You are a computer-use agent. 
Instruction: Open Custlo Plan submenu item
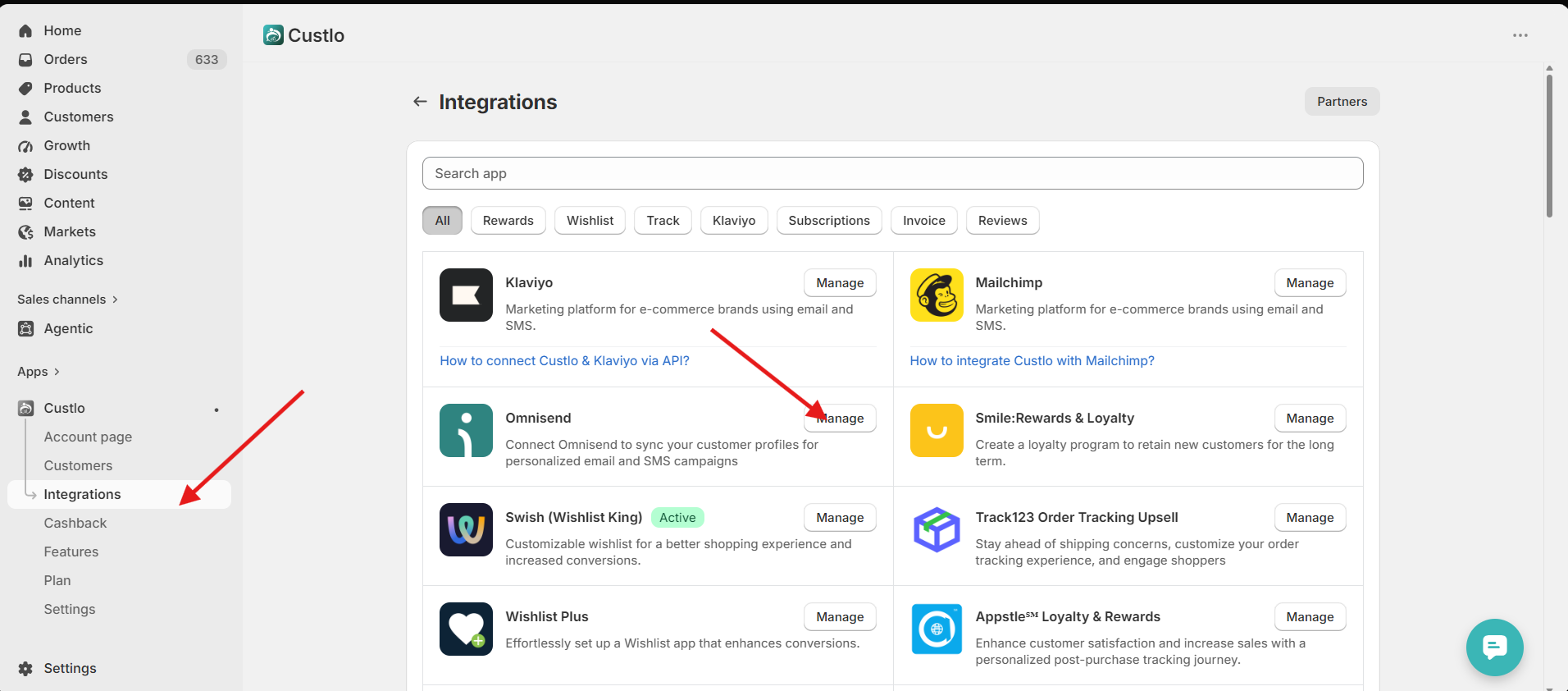57,580
